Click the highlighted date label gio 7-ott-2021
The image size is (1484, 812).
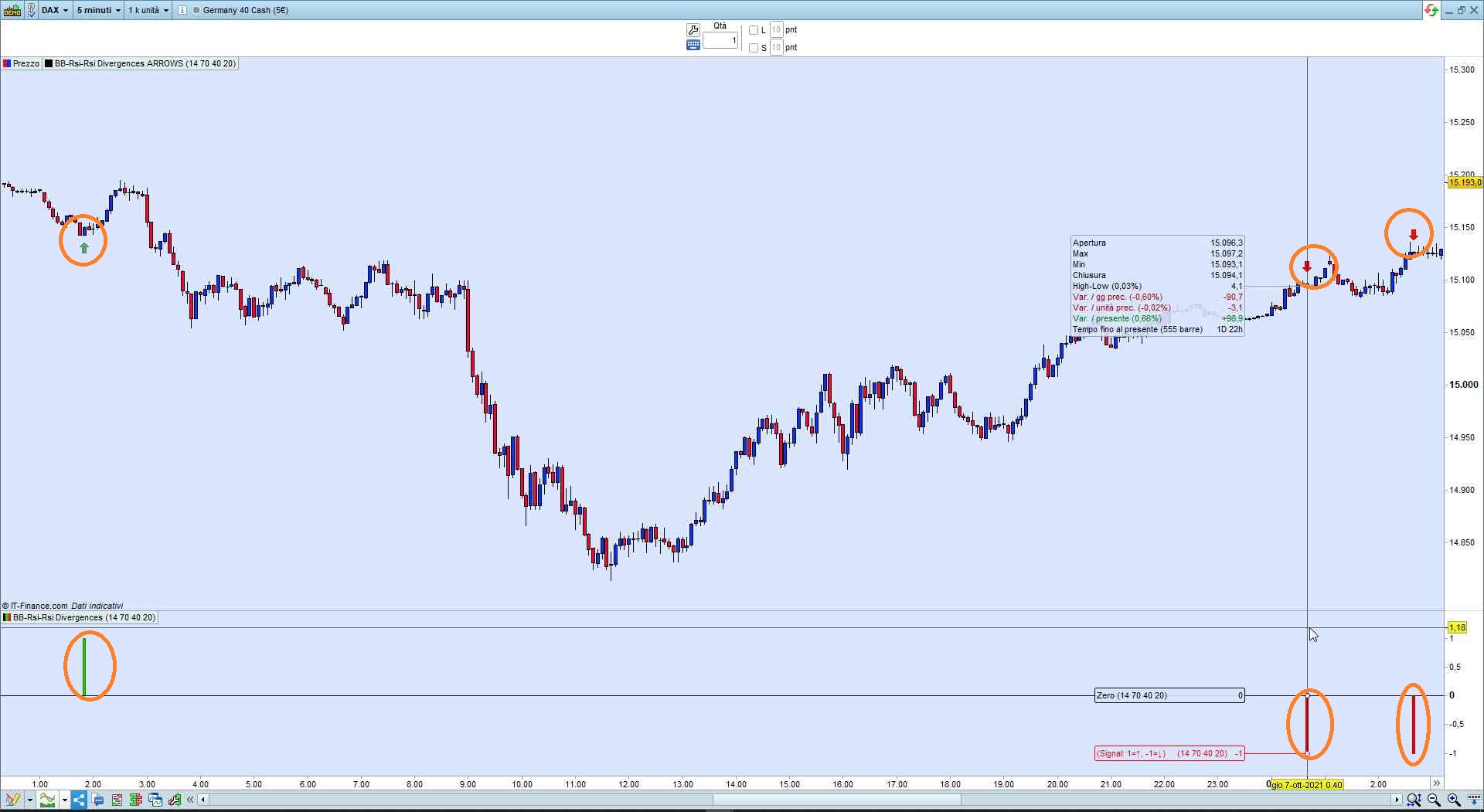coord(1306,784)
